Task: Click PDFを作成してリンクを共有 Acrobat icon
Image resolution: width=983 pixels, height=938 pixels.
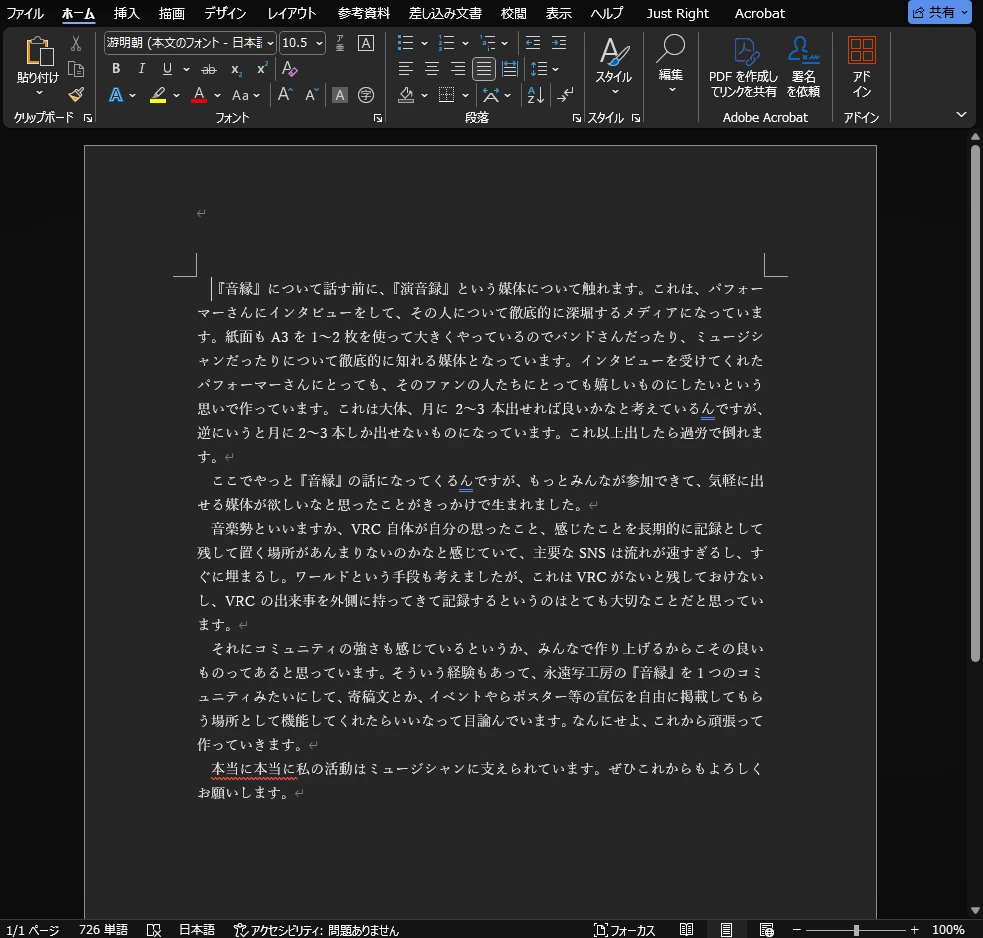Action: 743,68
